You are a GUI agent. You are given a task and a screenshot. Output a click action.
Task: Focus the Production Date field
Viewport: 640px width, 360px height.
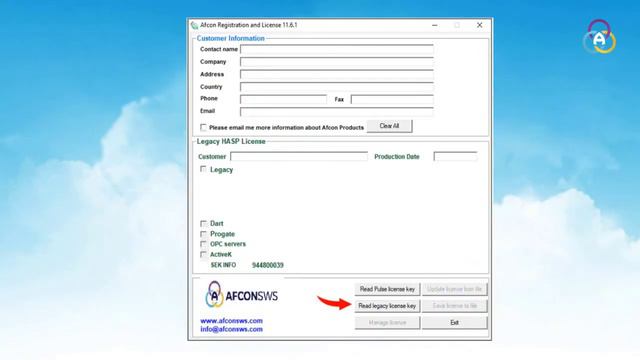tap(455, 156)
